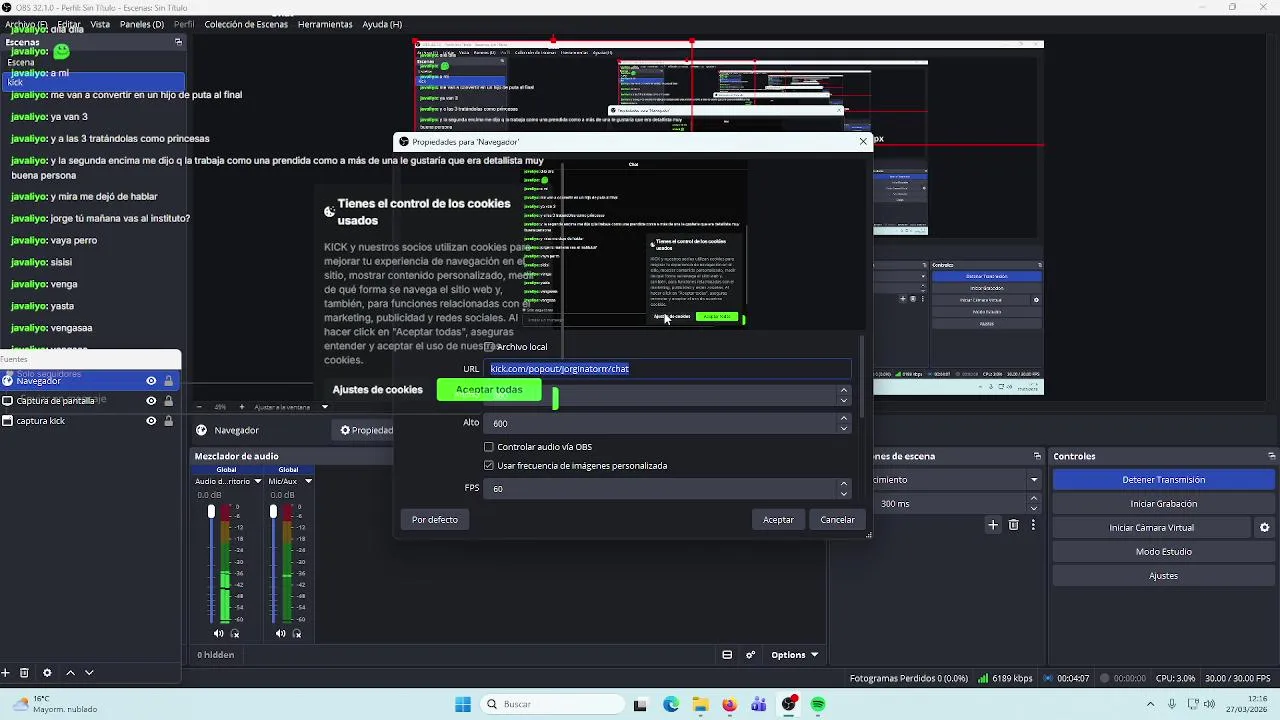Hide the captura kick source
The height and width of the screenshot is (720, 1280).
click(151, 421)
